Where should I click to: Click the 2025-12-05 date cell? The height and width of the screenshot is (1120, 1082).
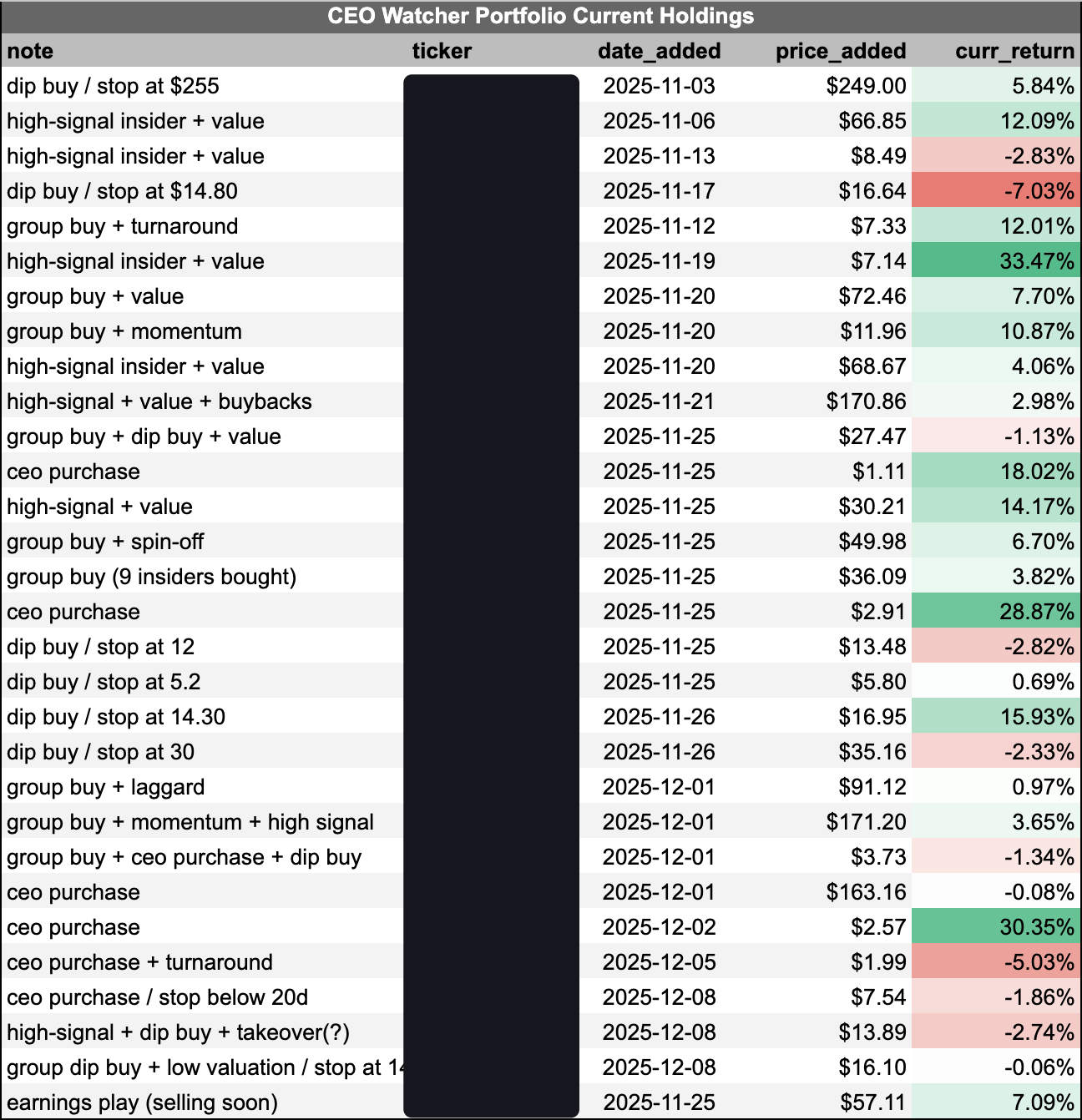[659, 962]
